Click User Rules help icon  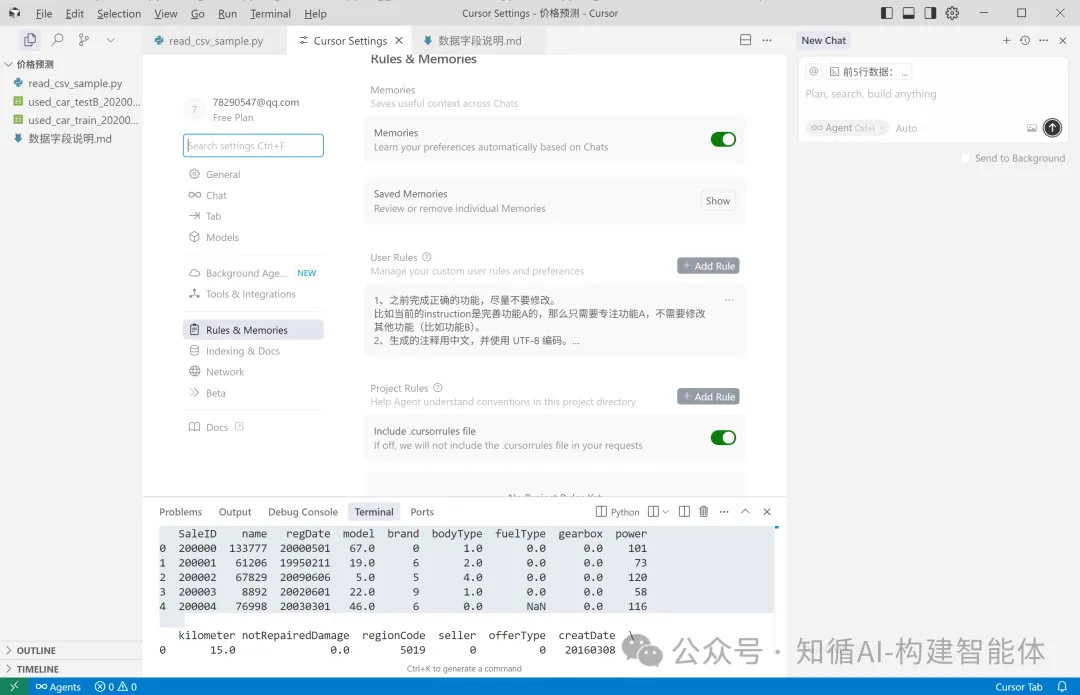[426, 257]
